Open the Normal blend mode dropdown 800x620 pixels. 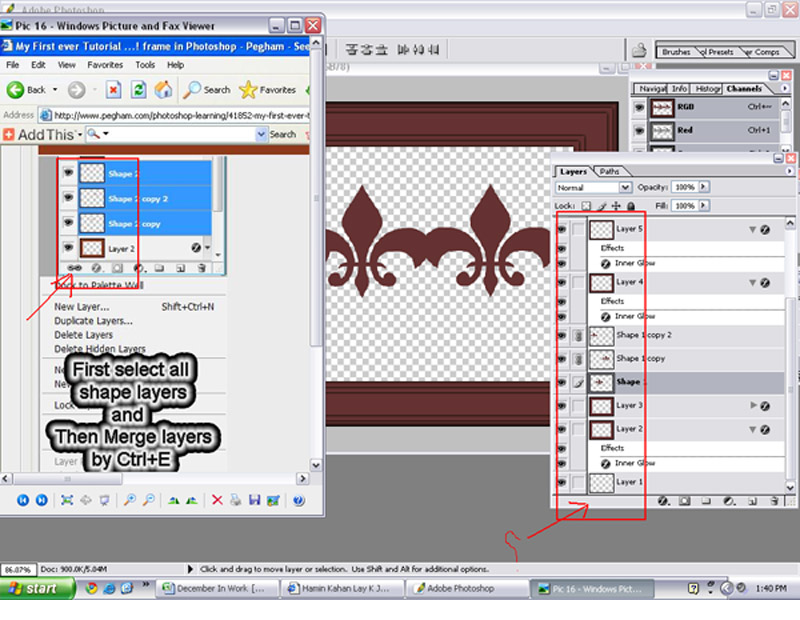625,187
